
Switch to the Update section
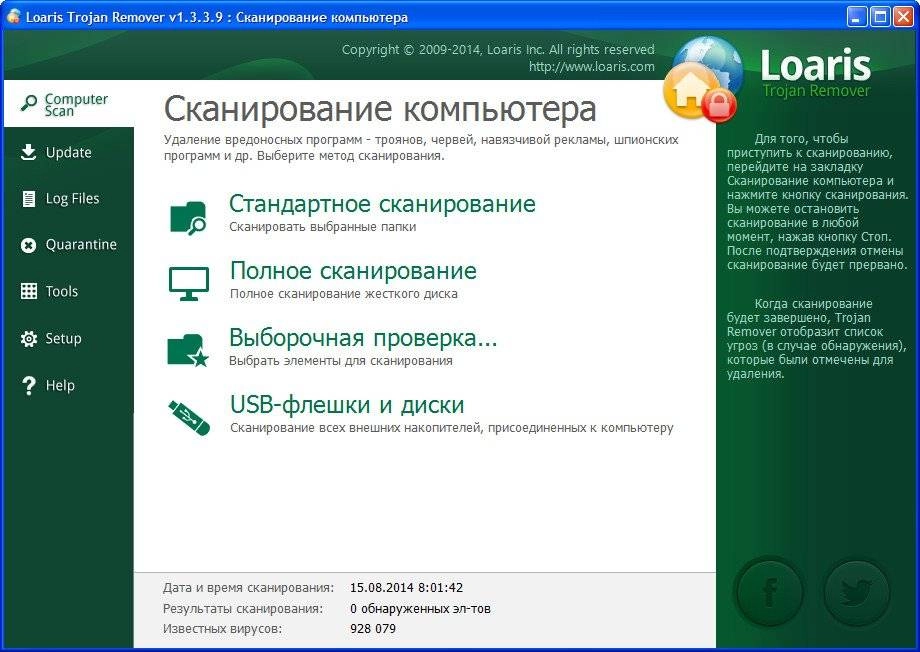(69, 153)
